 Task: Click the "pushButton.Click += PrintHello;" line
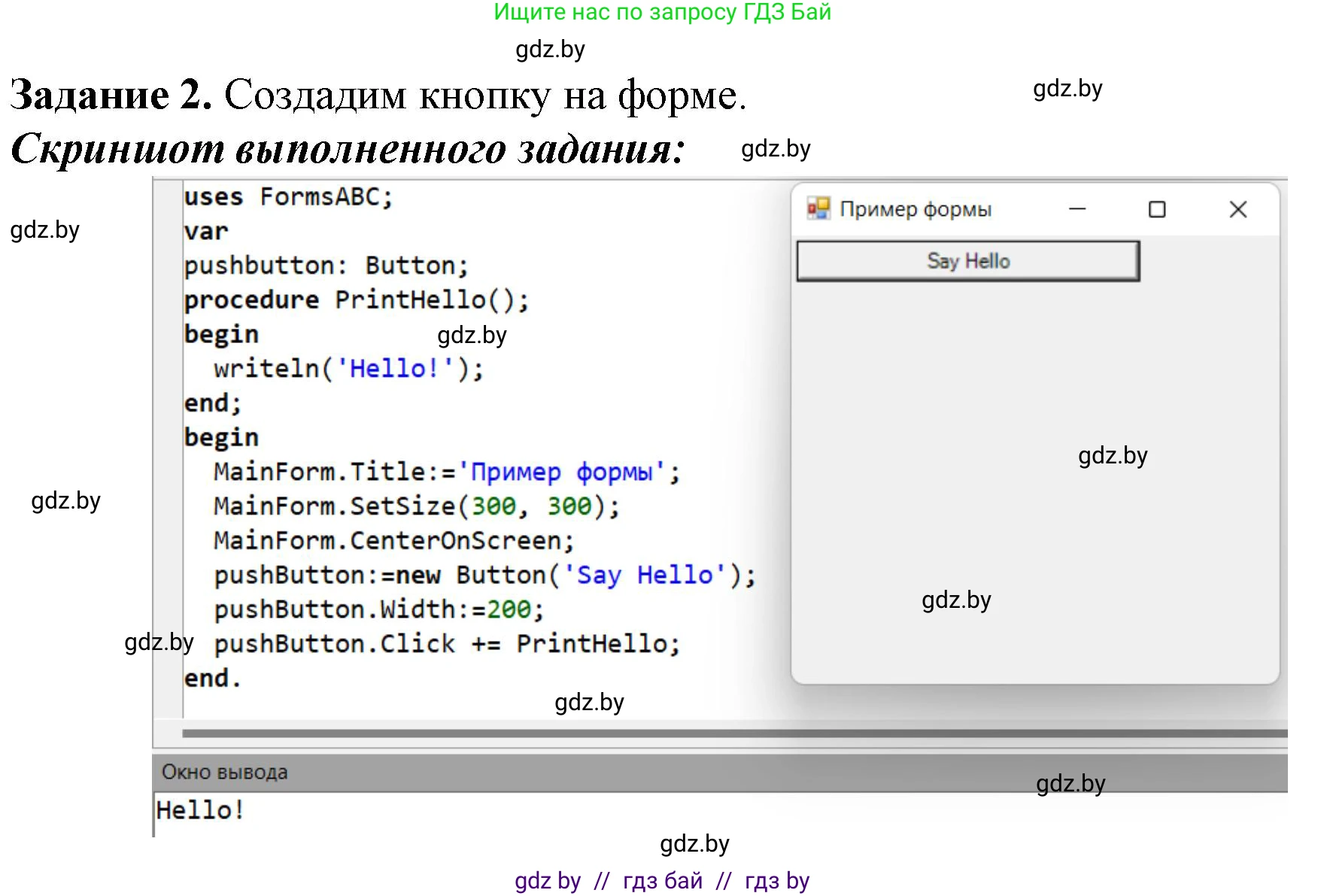446,644
